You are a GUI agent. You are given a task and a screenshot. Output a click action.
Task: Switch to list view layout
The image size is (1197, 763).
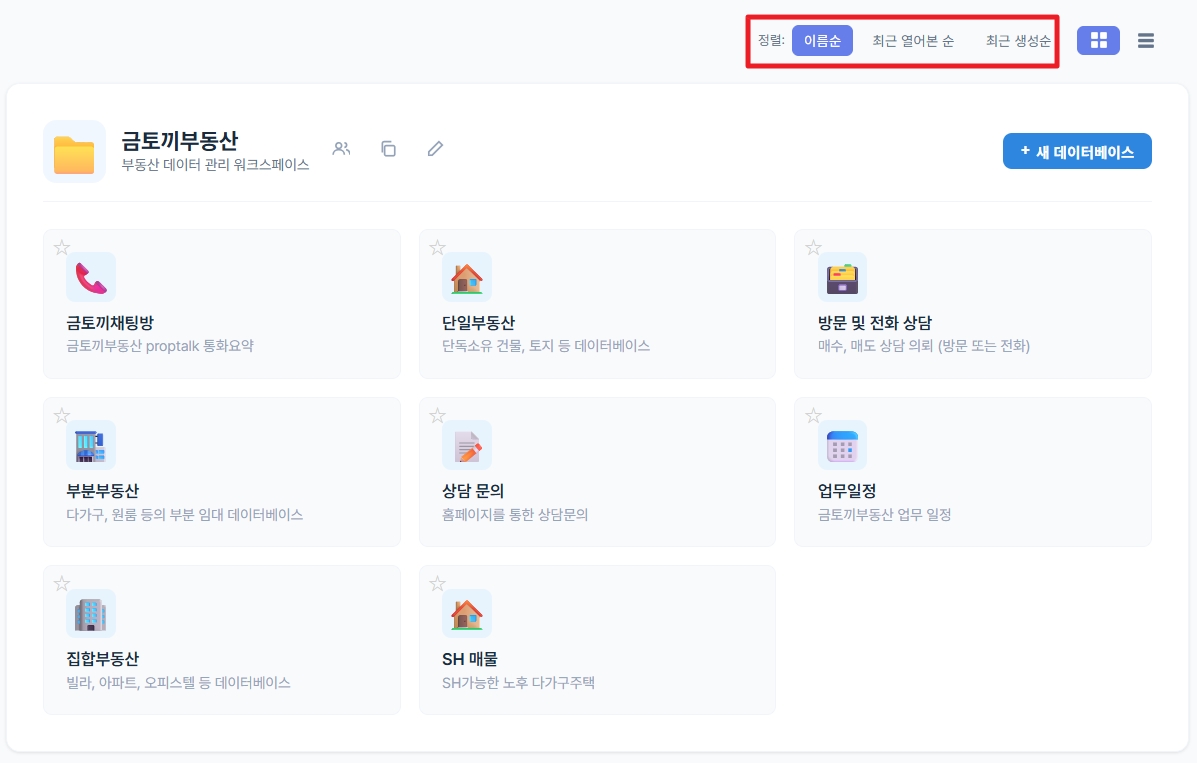point(1145,40)
